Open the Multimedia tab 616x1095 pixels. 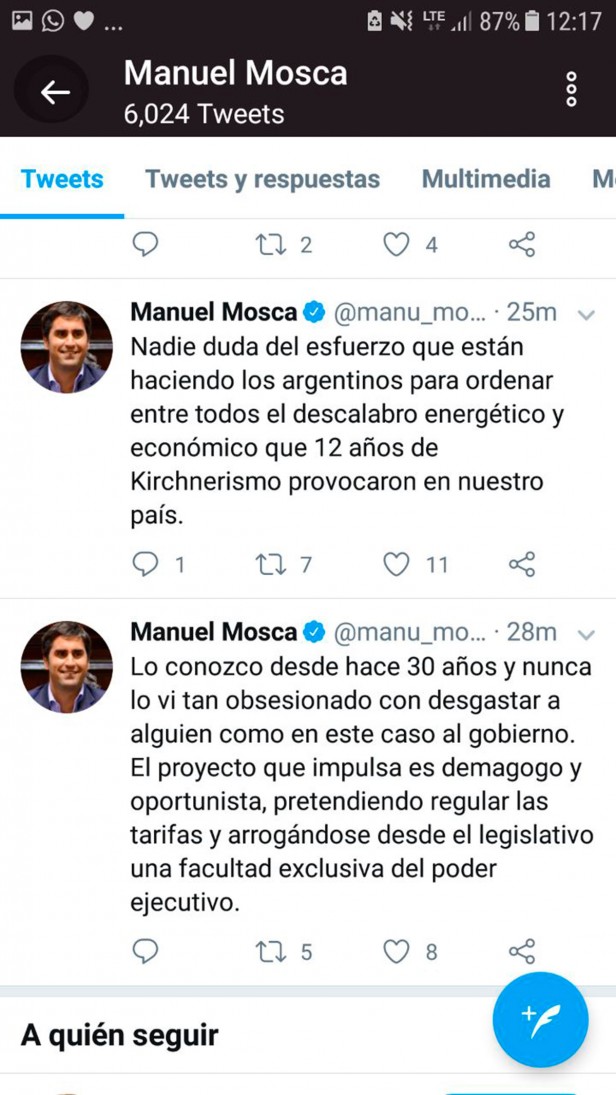[486, 179]
